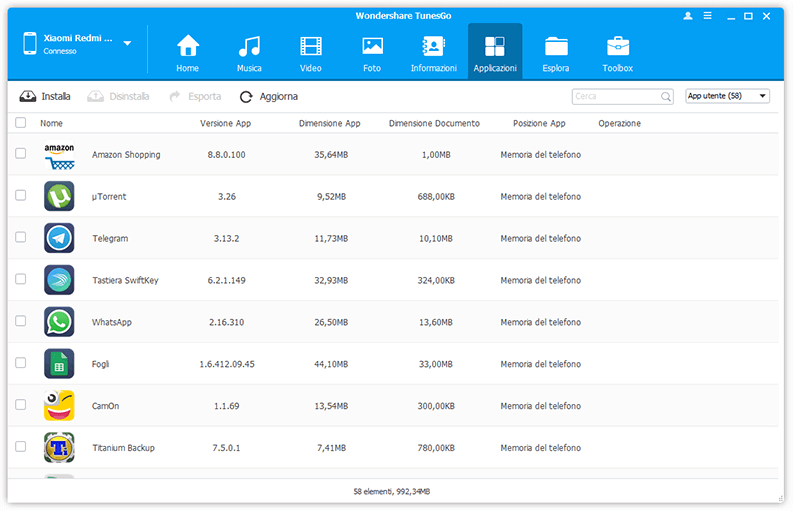The image size is (793, 511).
Task: Click the Connesso status label
Action: [x=60, y=51]
